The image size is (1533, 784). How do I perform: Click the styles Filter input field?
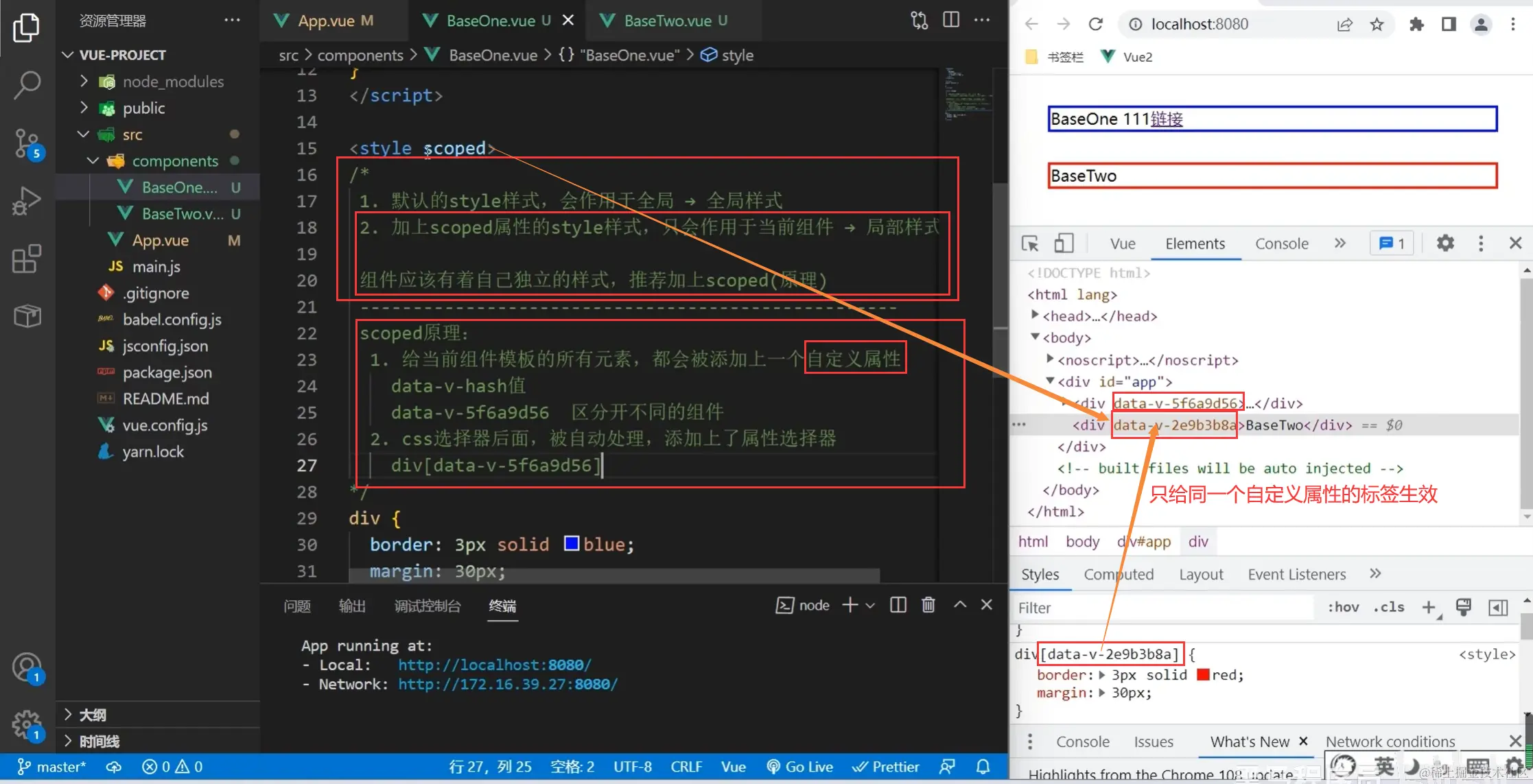pos(1163,608)
